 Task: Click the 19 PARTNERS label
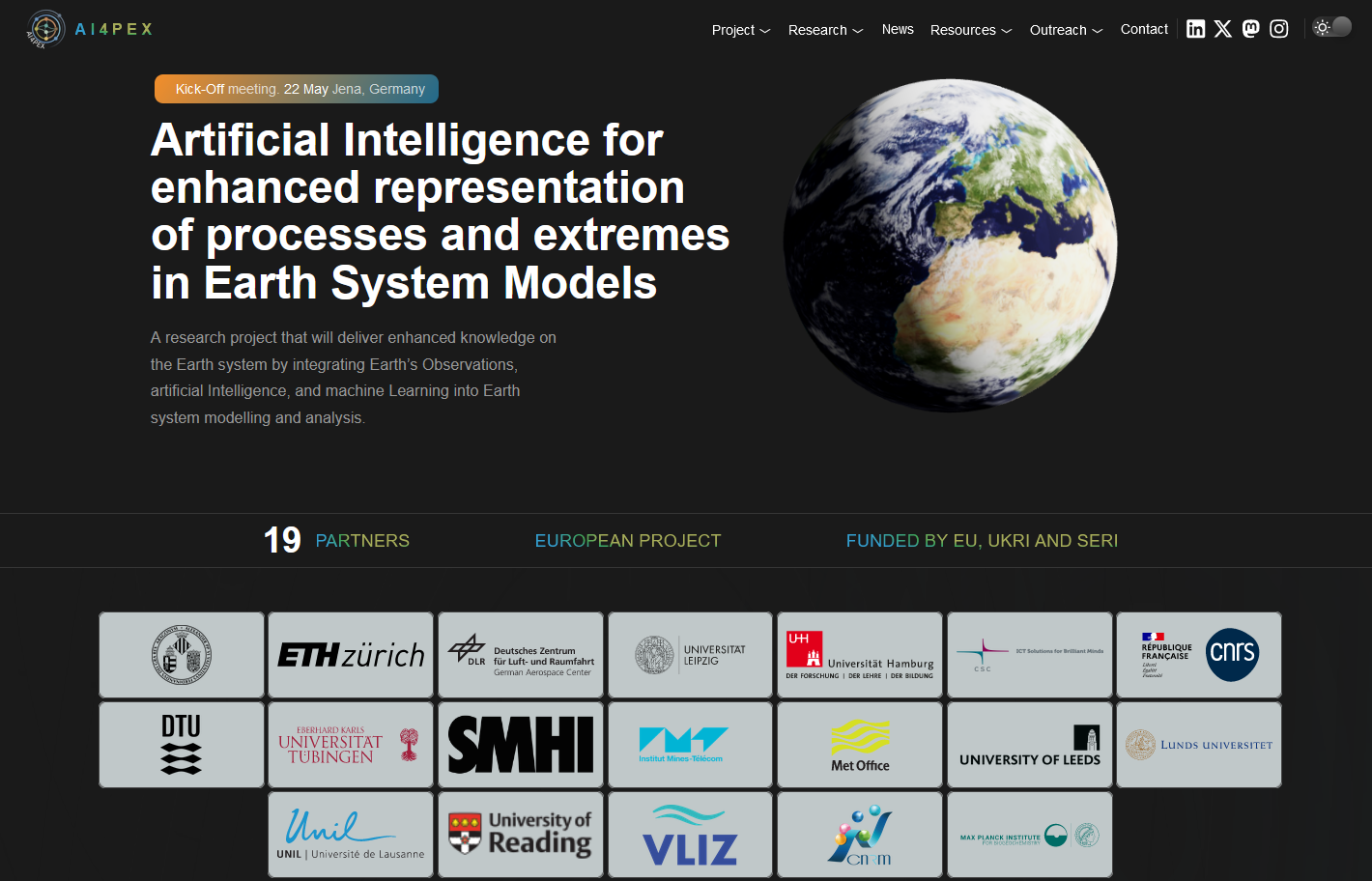click(x=336, y=540)
